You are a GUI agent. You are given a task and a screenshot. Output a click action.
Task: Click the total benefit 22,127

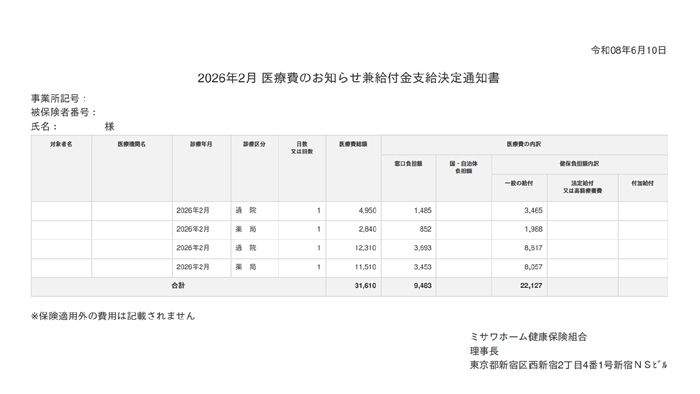tap(531, 286)
